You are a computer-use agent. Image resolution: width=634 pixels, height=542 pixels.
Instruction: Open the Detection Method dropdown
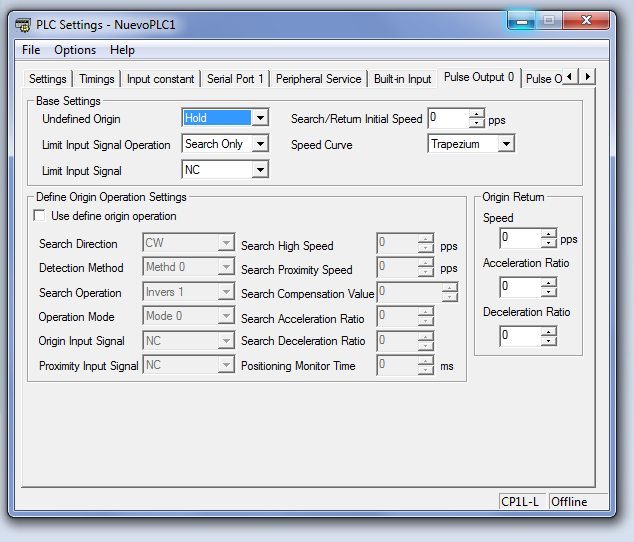tap(226, 267)
